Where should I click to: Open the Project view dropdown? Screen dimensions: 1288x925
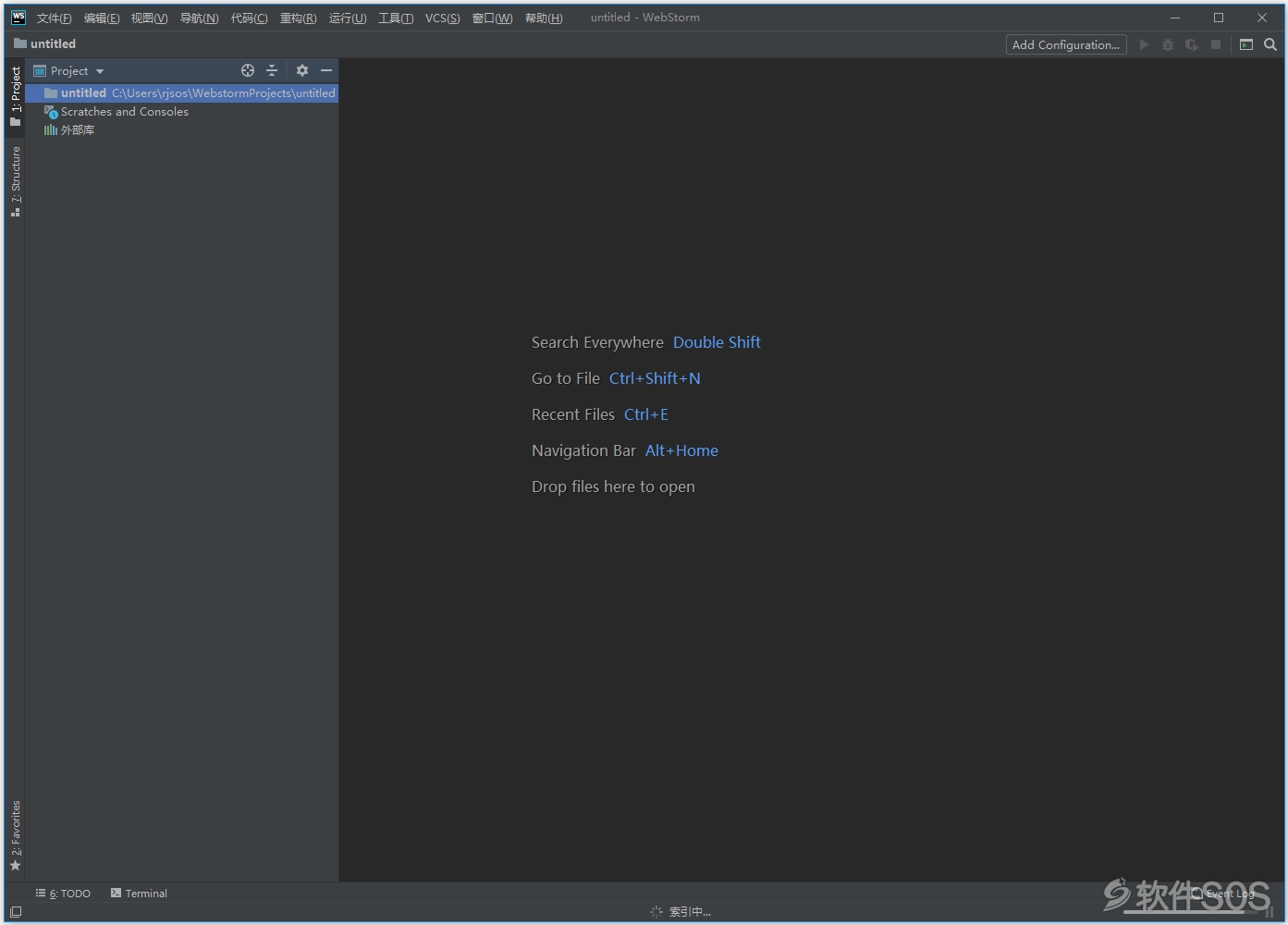[69, 70]
